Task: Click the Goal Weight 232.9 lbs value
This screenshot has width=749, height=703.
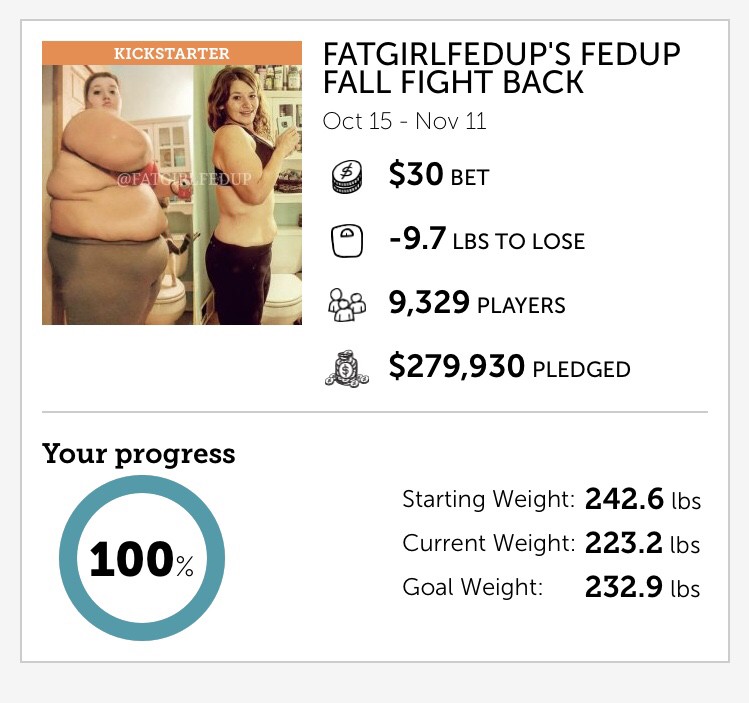Action: pyautogui.click(x=642, y=587)
